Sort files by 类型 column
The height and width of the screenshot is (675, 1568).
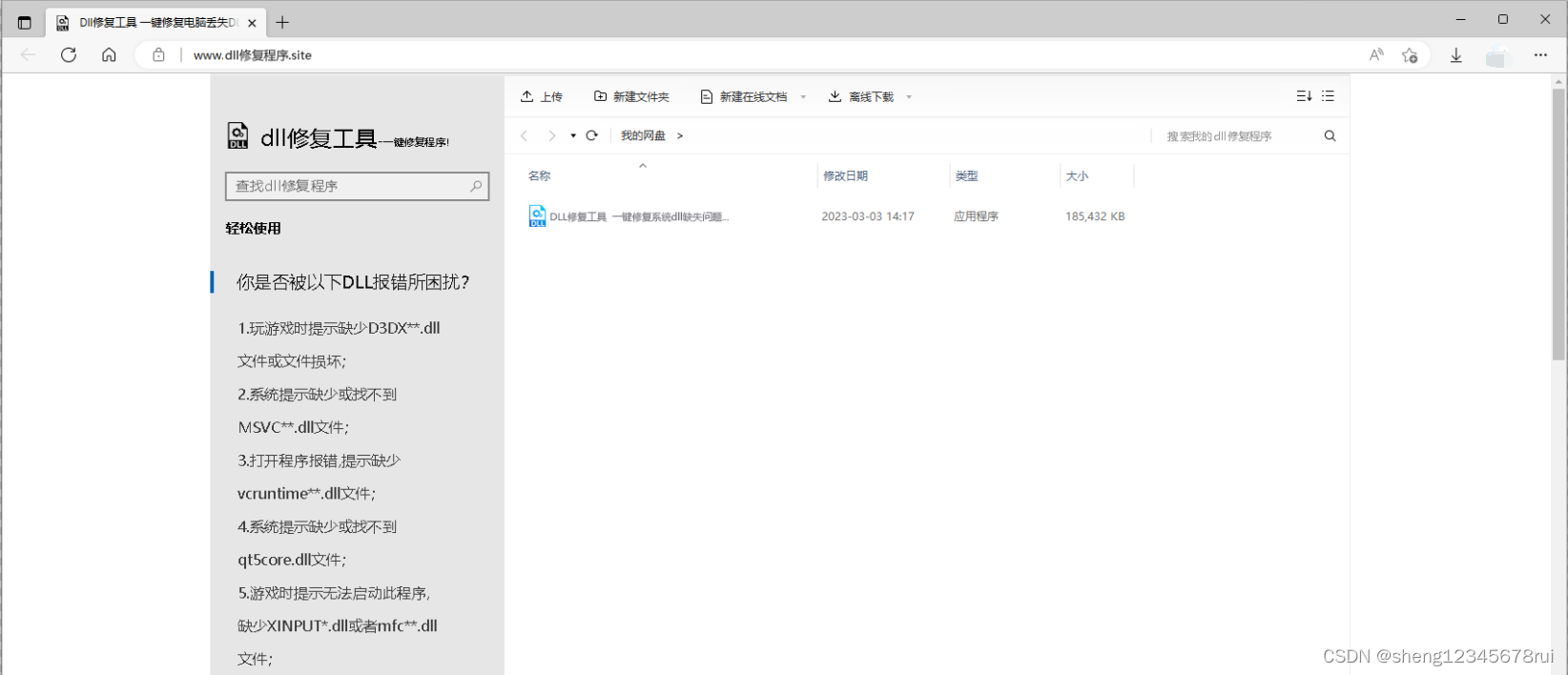967,176
